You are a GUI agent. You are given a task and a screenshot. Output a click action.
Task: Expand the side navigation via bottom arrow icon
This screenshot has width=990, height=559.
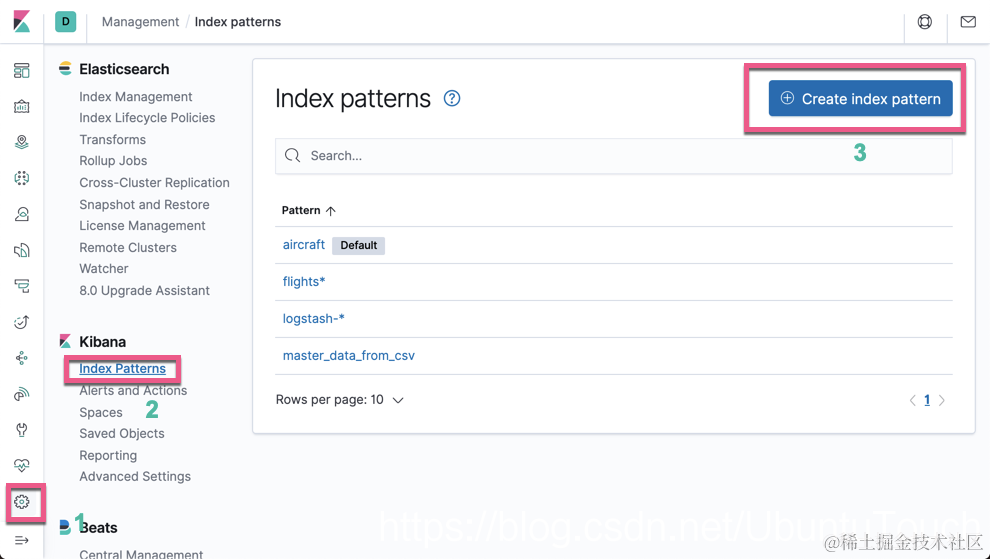coord(21,540)
